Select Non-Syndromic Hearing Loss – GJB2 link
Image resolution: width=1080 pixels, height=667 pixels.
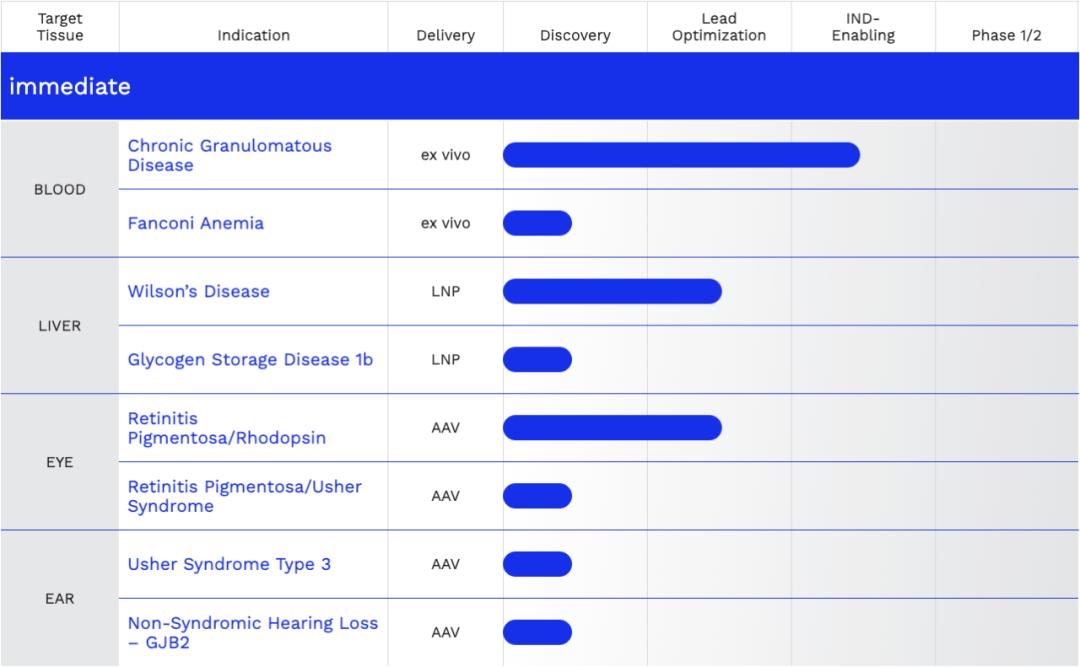coord(252,632)
